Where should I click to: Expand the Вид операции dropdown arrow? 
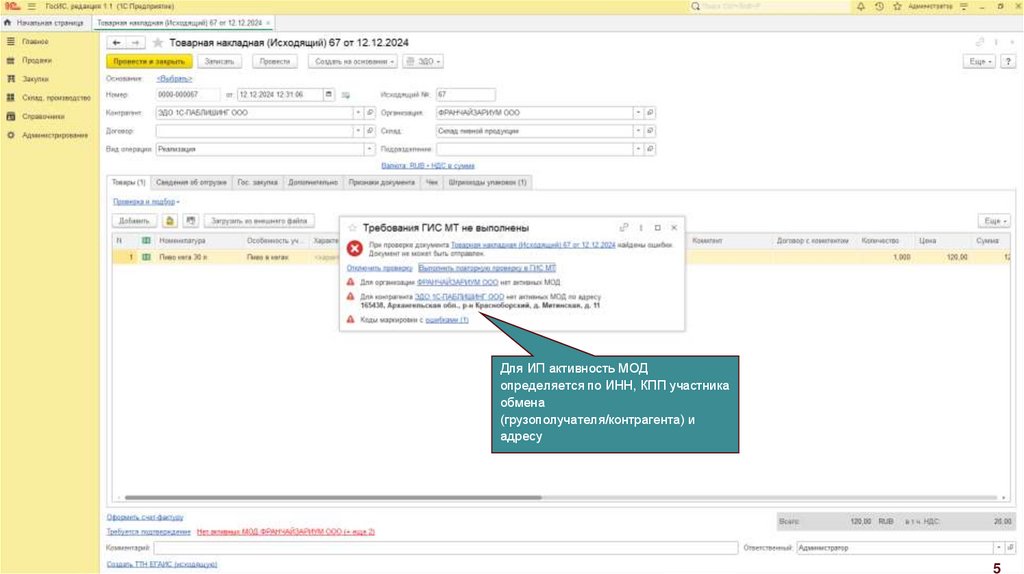[369, 149]
